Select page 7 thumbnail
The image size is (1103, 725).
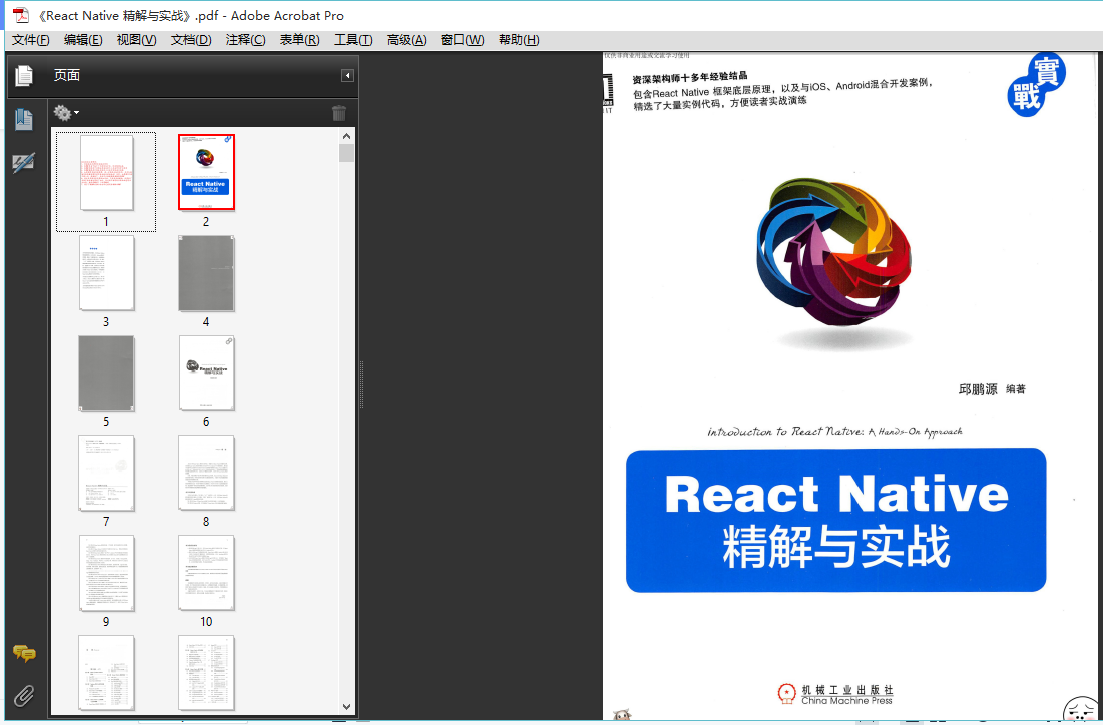coord(106,473)
